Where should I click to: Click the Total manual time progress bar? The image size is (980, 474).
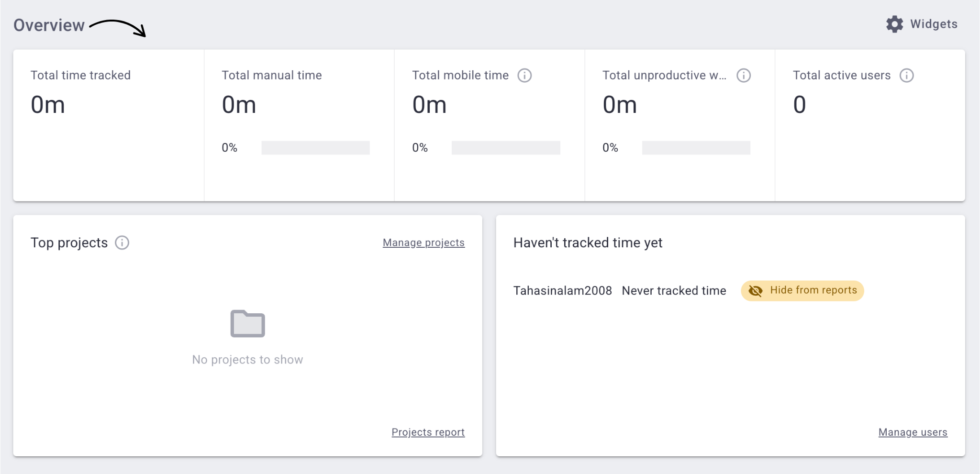point(315,147)
